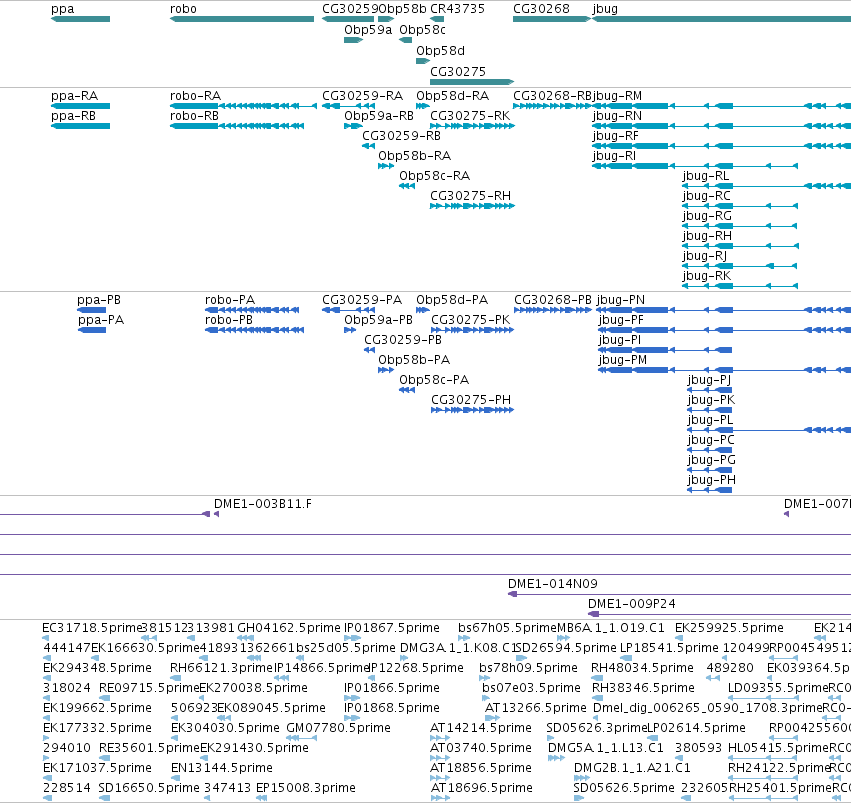Select the jbug-RG transcript label
Screen dimensions: 851x803
tap(707, 216)
